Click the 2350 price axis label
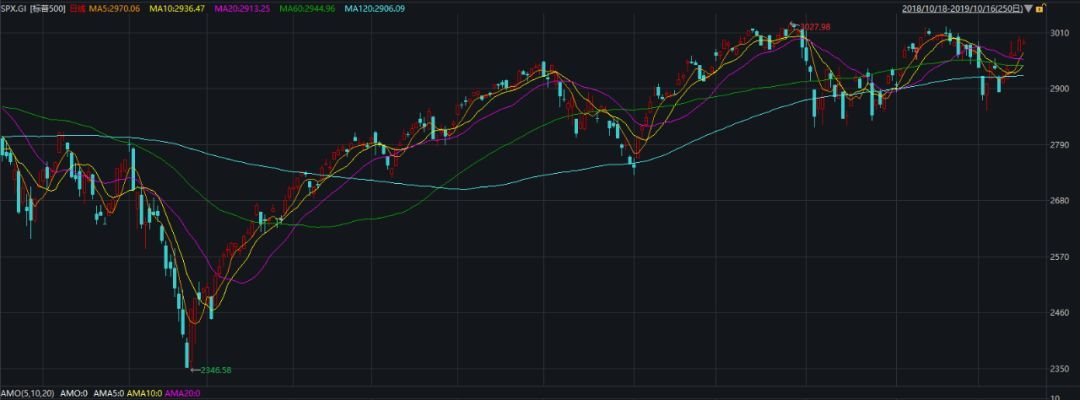 coord(1057,369)
